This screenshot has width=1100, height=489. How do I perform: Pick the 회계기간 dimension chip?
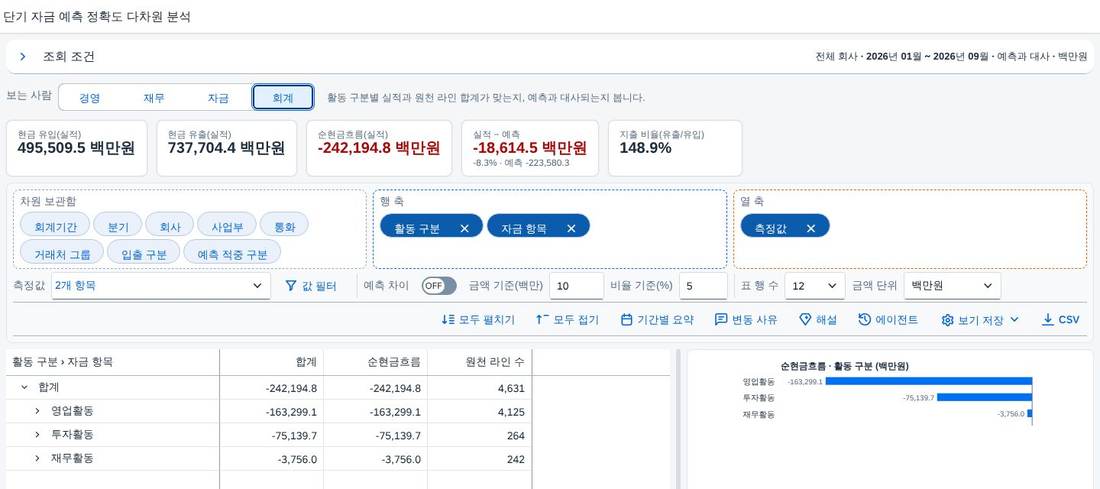[x=55, y=225]
